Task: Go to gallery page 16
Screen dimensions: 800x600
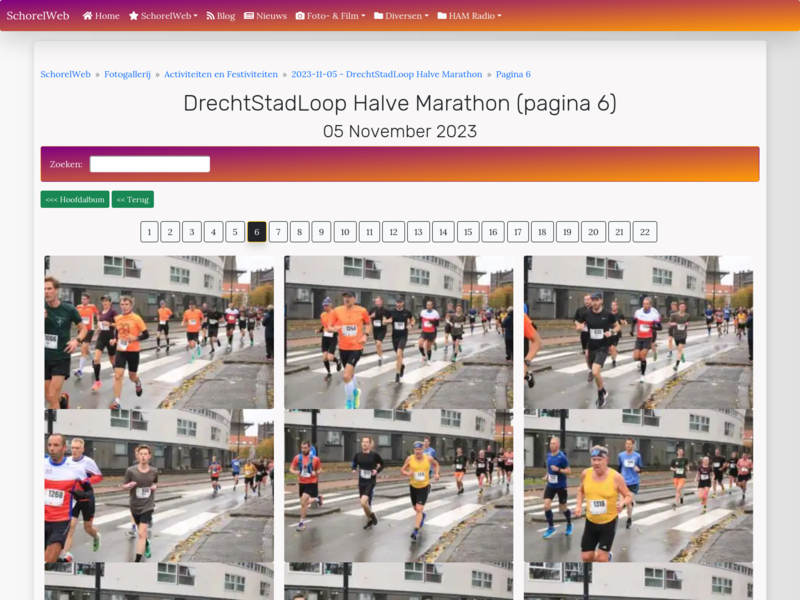Action: (493, 232)
